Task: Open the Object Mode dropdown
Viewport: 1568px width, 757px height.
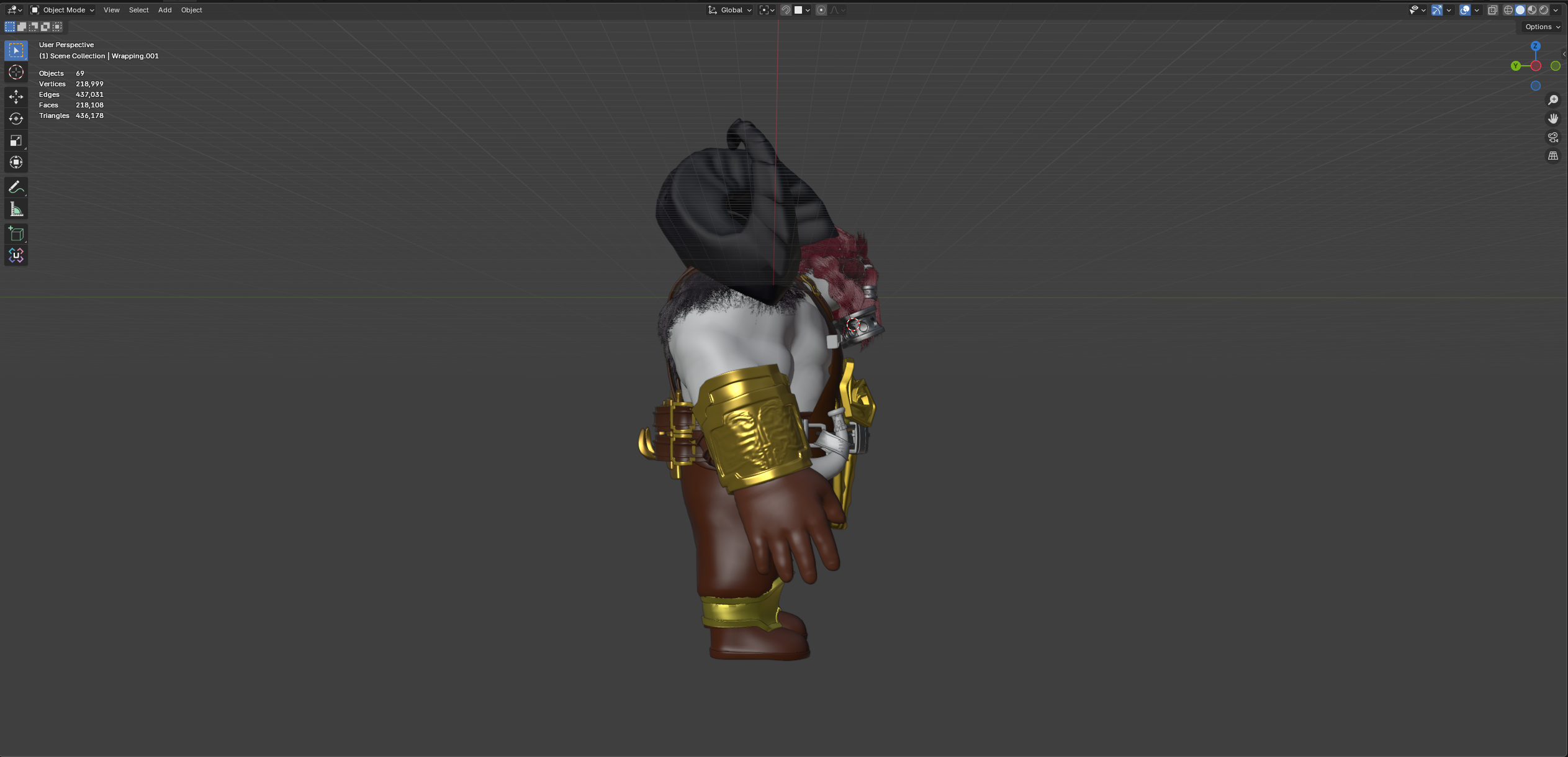Action: click(63, 10)
